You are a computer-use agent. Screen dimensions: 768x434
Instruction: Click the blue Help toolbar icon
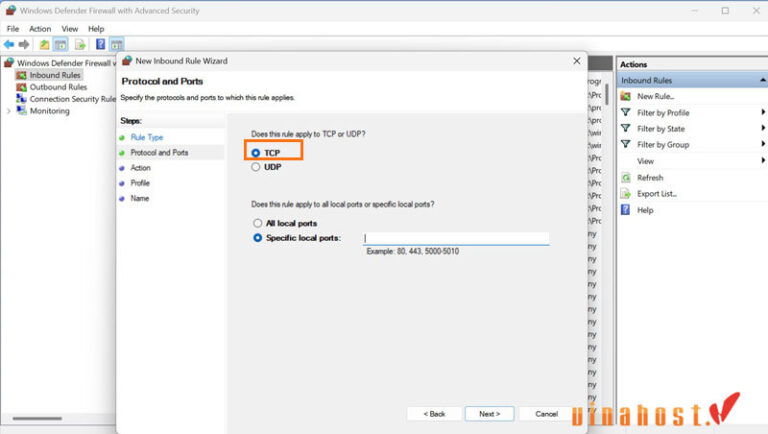[100, 45]
